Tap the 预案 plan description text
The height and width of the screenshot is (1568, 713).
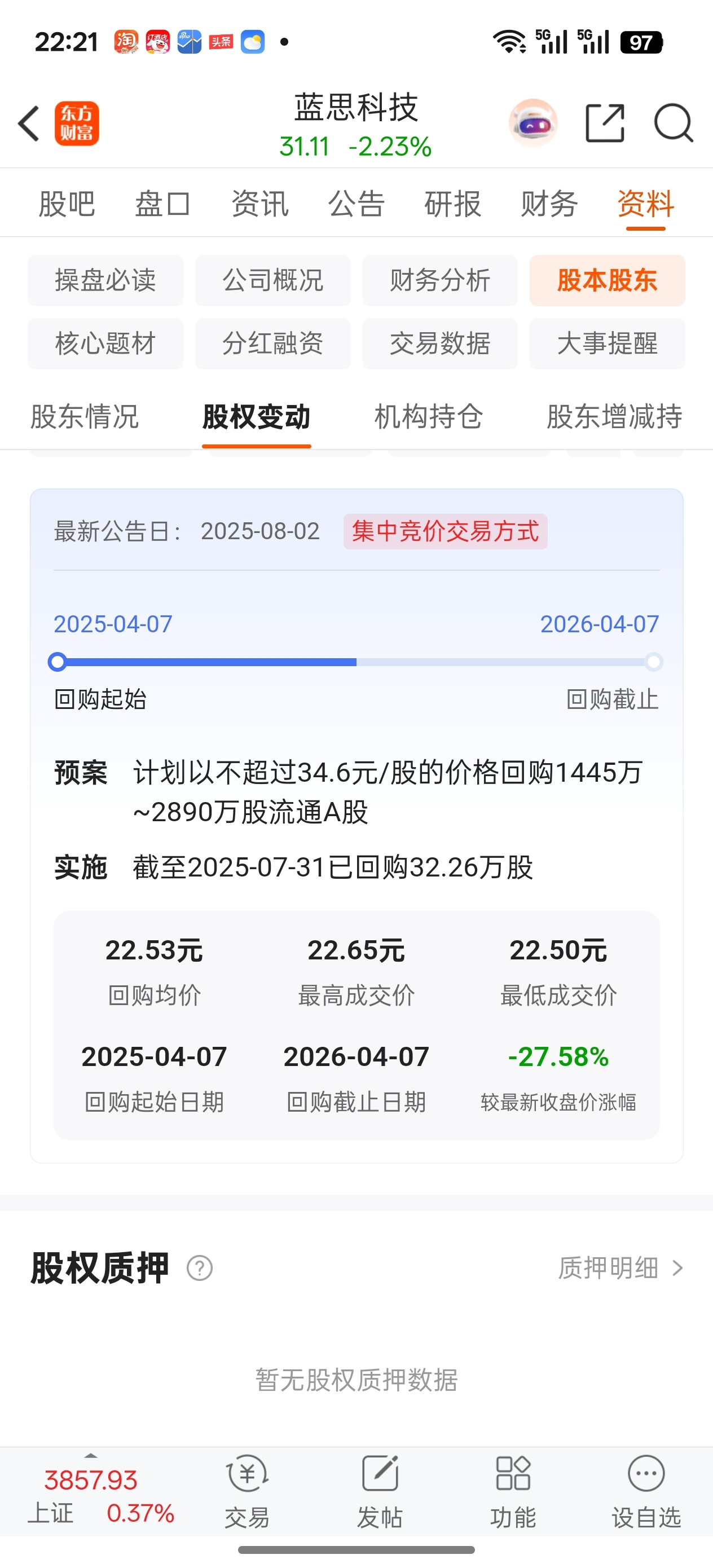point(388,792)
